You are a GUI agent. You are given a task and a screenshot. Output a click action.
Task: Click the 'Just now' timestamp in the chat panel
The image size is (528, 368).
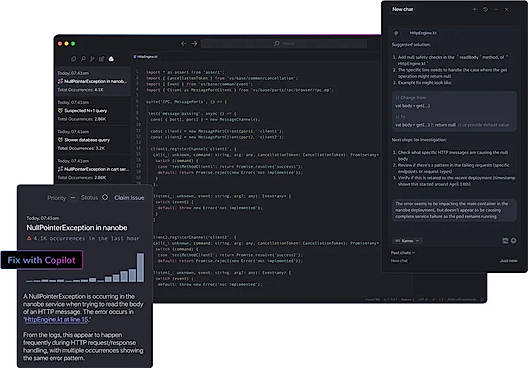tap(509, 261)
